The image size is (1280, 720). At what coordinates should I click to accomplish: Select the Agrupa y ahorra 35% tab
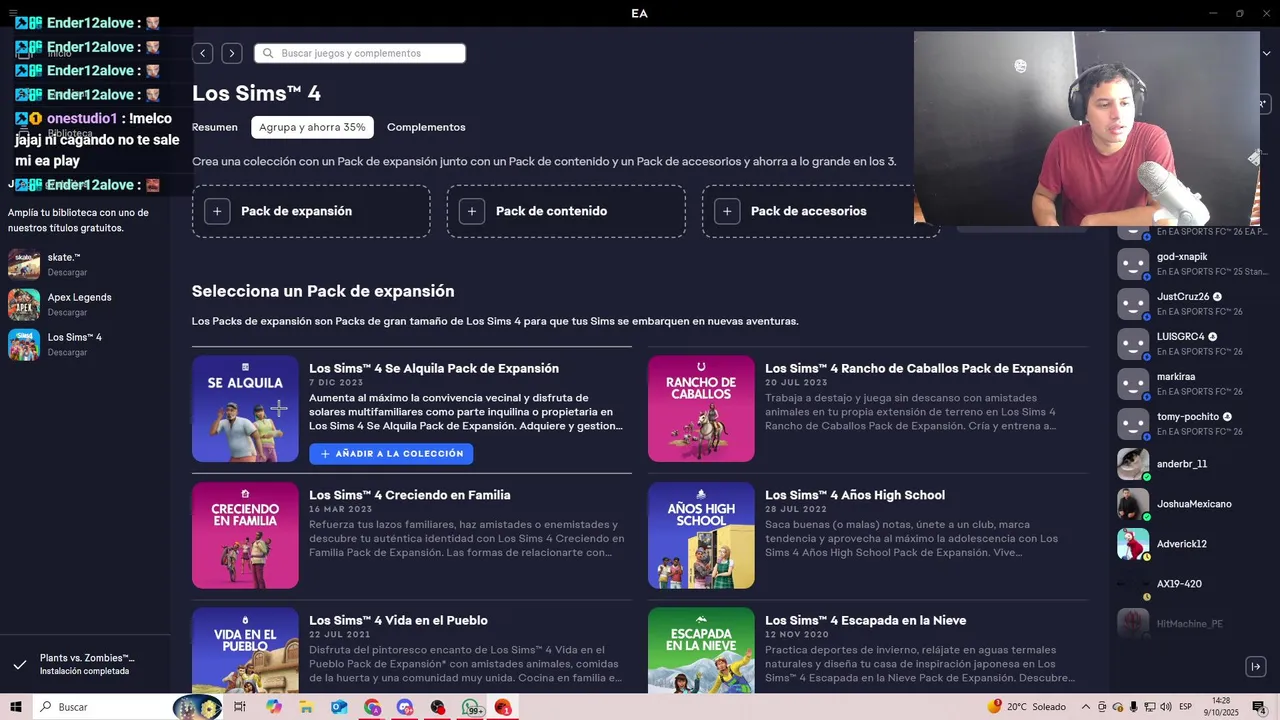click(312, 127)
